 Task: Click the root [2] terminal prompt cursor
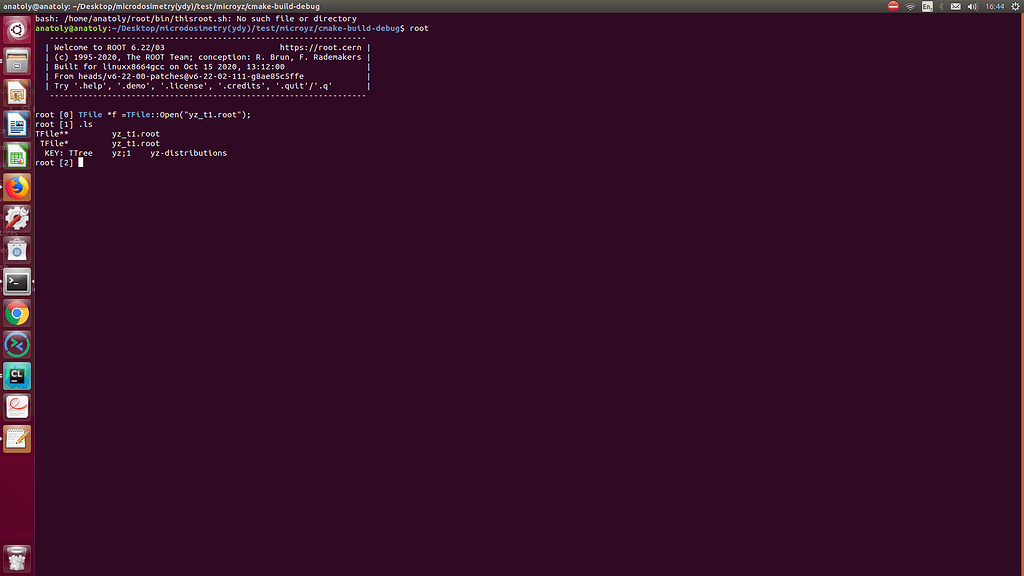(80, 163)
